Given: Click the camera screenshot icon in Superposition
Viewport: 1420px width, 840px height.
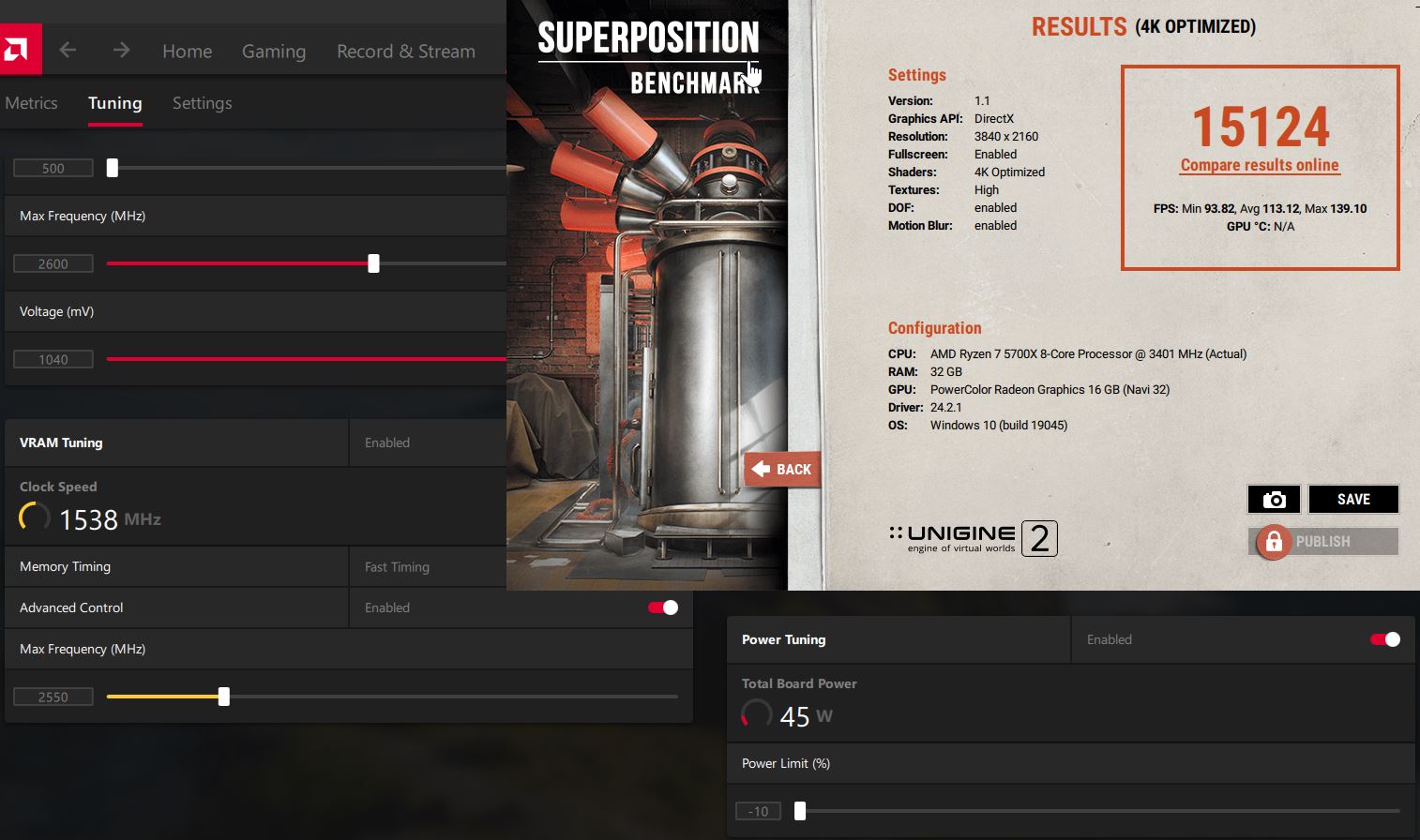Looking at the screenshot, I should pos(1274,500).
